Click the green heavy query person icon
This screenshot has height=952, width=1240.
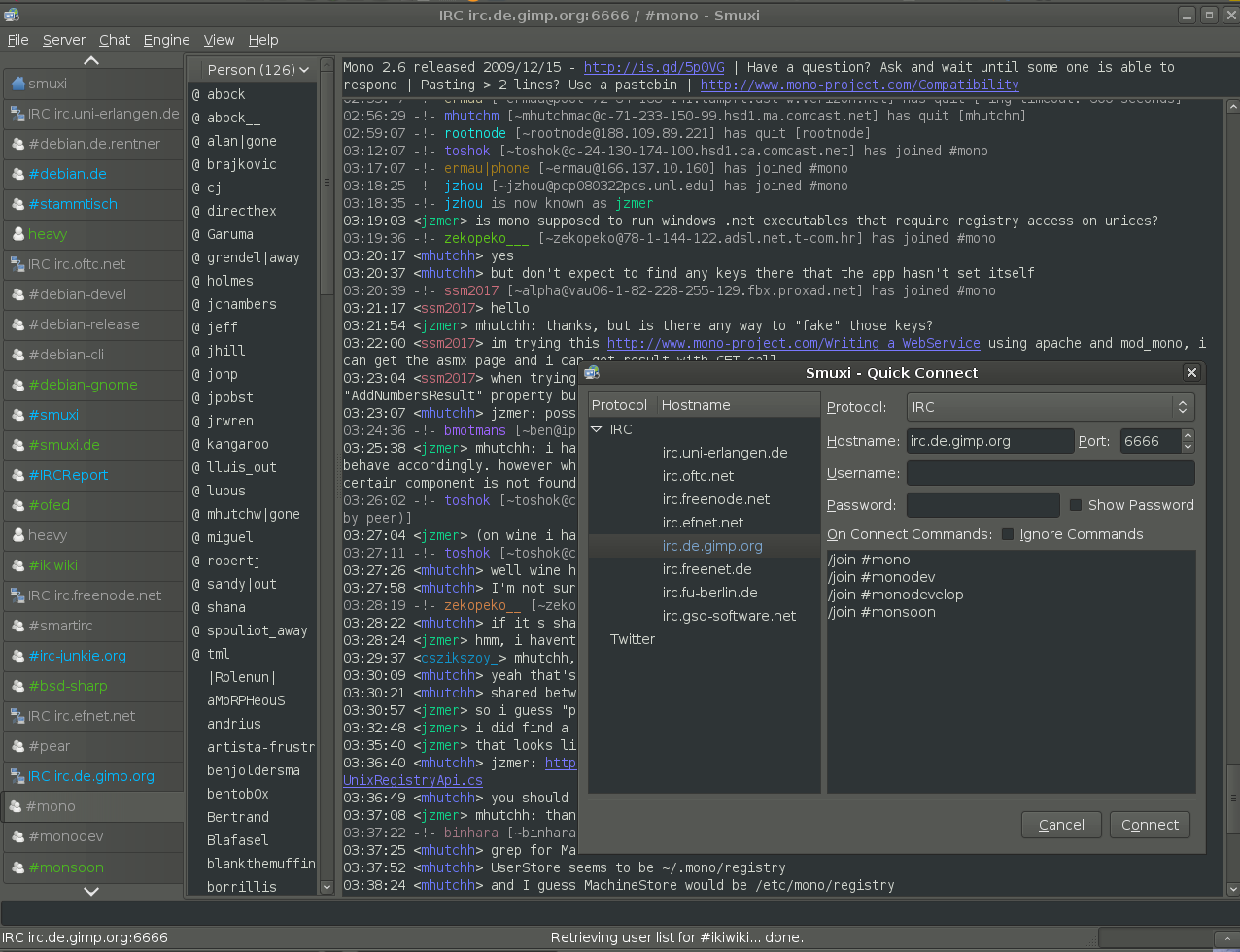click(x=17, y=234)
